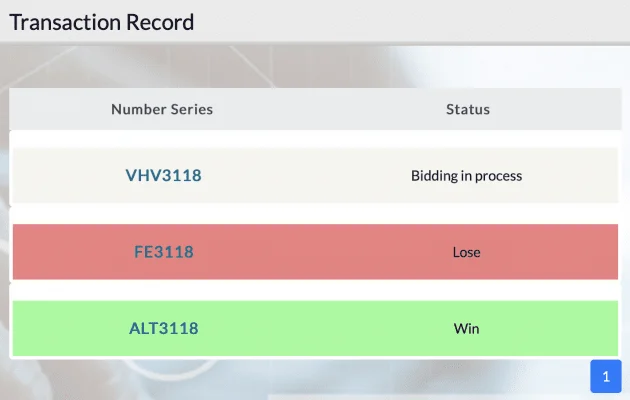Select the 'Win' status text
Viewport: 630px width, 400px height.
click(466, 329)
